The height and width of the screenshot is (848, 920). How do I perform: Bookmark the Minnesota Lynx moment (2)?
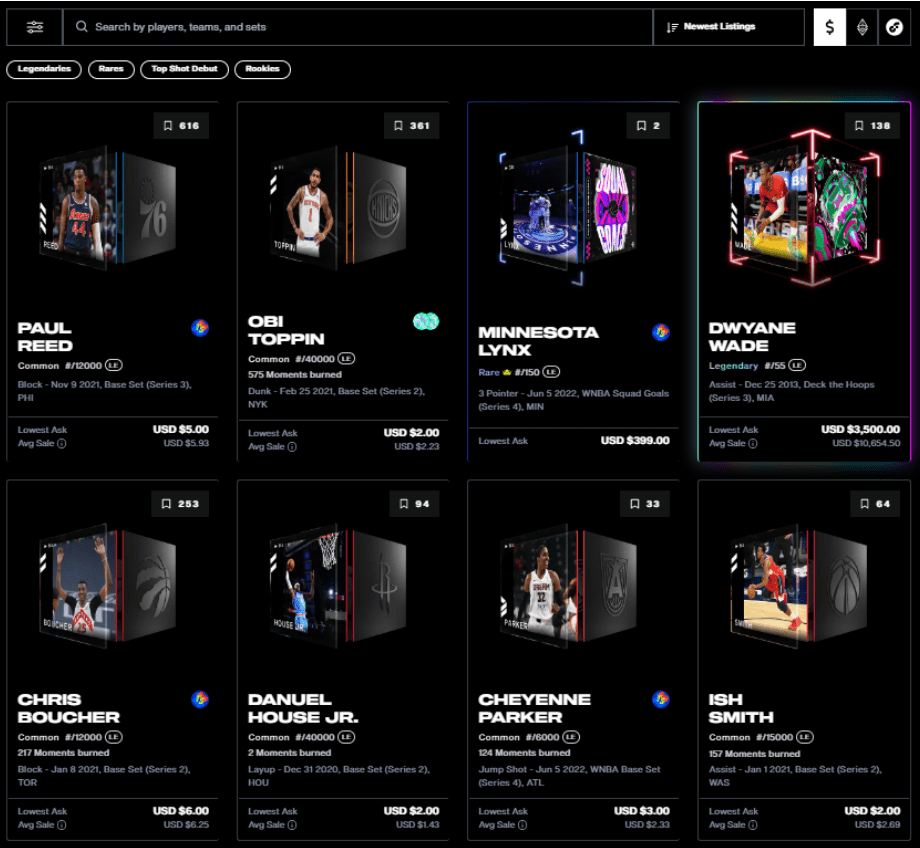coord(648,126)
